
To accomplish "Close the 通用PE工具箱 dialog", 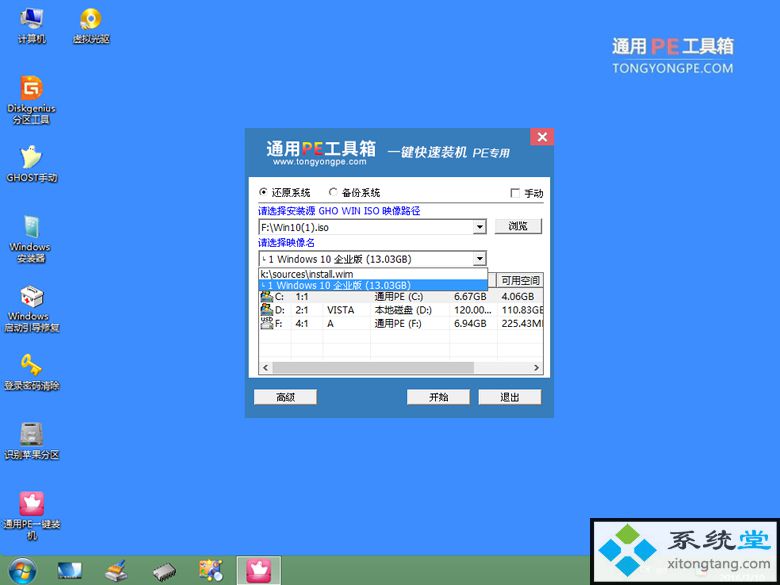I will point(542,137).
